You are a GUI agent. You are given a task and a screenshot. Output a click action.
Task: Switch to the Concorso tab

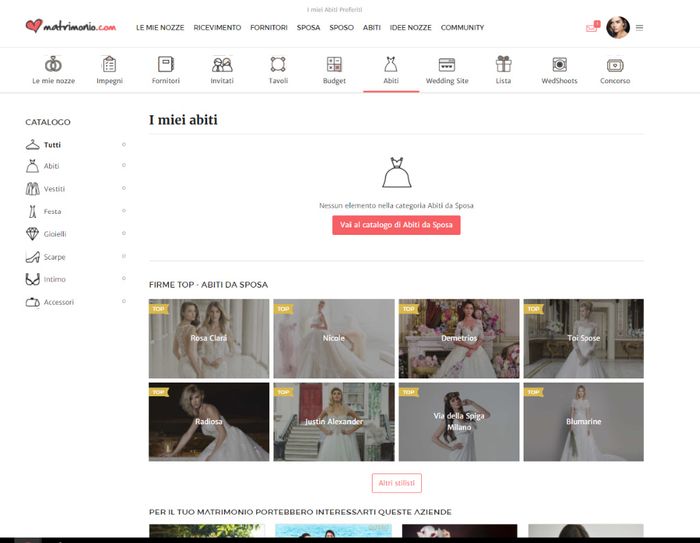615,70
